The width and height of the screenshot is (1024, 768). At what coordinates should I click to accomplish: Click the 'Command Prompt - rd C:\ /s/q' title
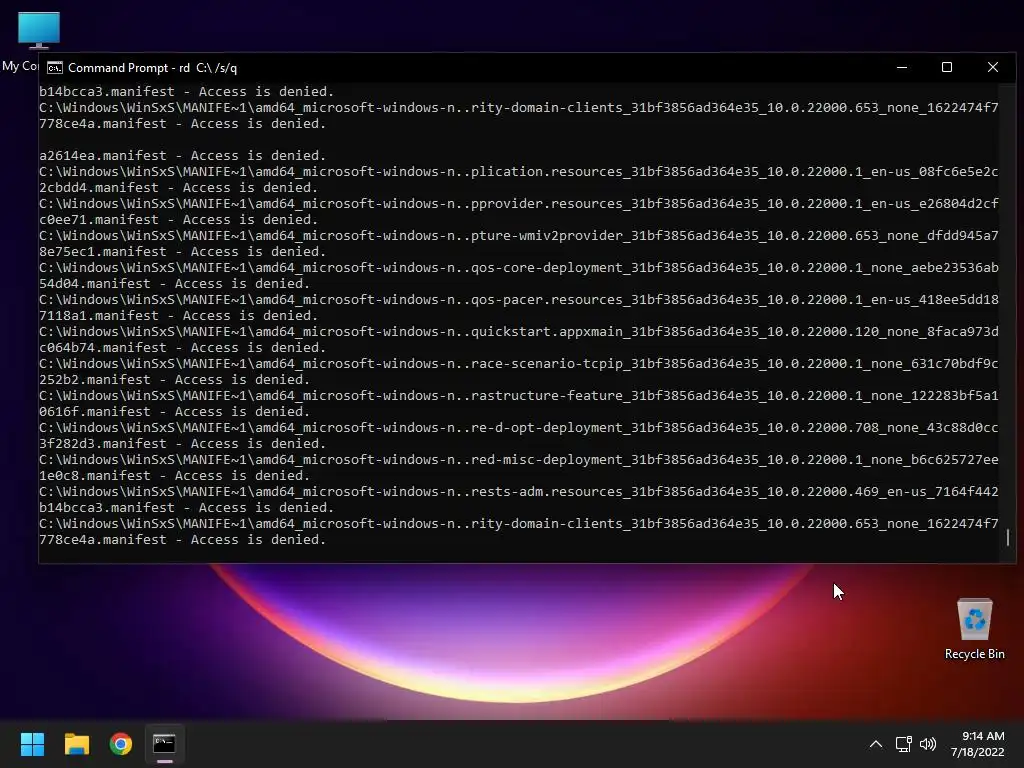pyautogui.click(x=153, y=68)
